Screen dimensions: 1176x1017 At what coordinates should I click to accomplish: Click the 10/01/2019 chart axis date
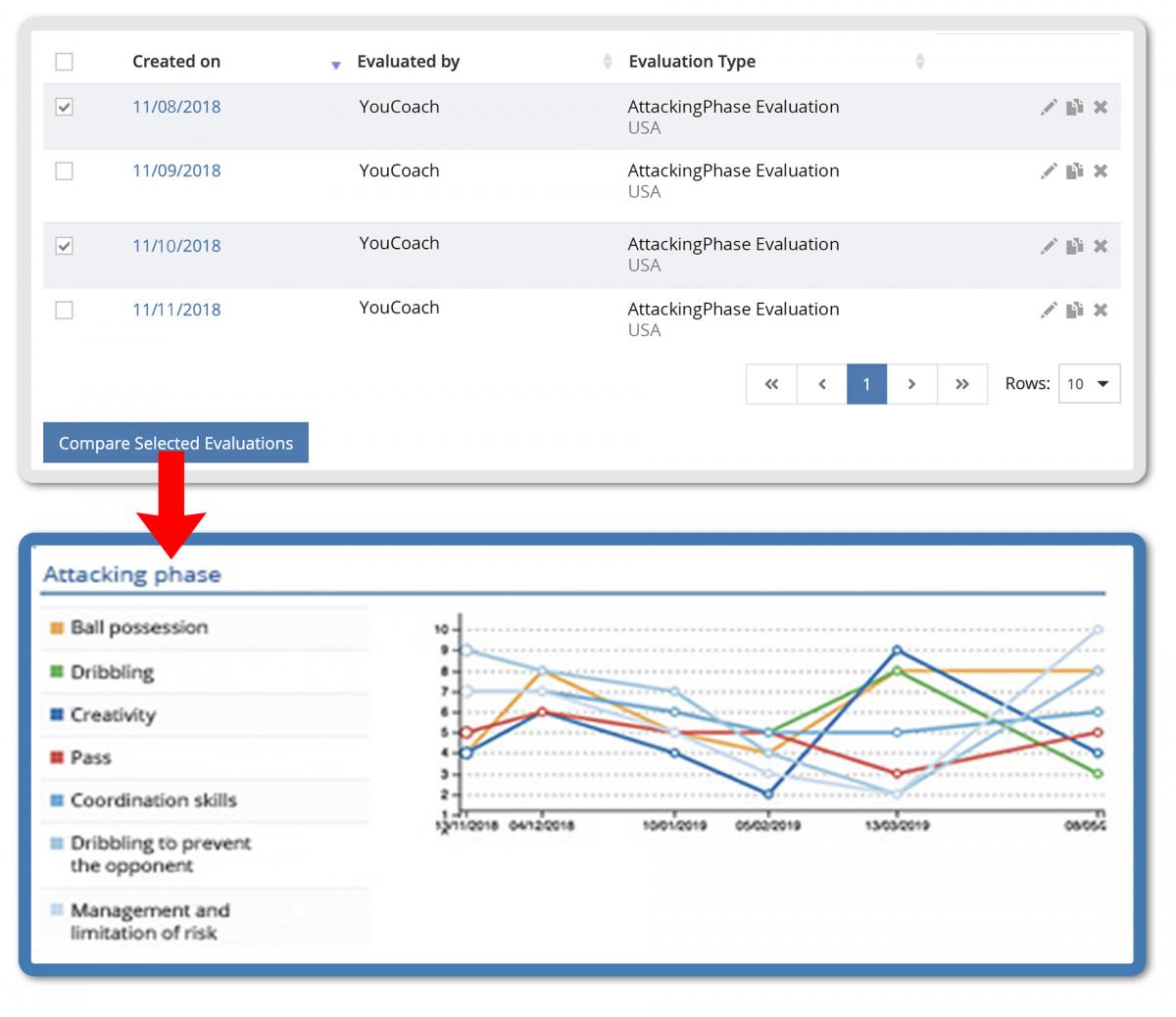pyautogui.click(x=674, y=826)
